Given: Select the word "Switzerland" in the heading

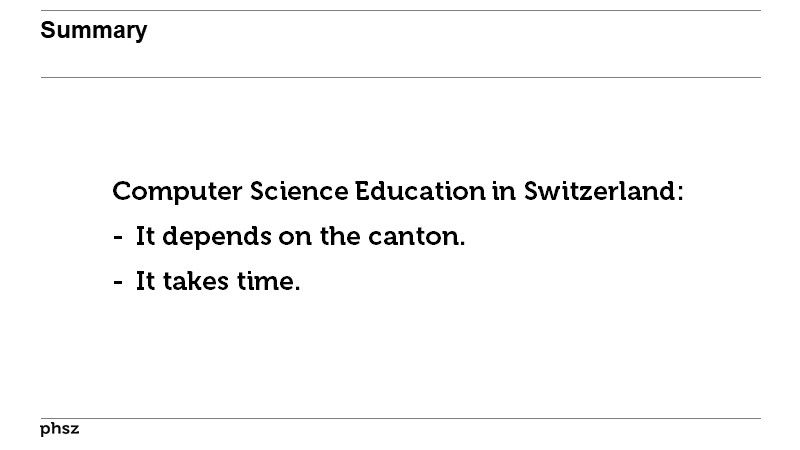Looking at the screenshot, I should pyautogui.click(x=599, y=191).
